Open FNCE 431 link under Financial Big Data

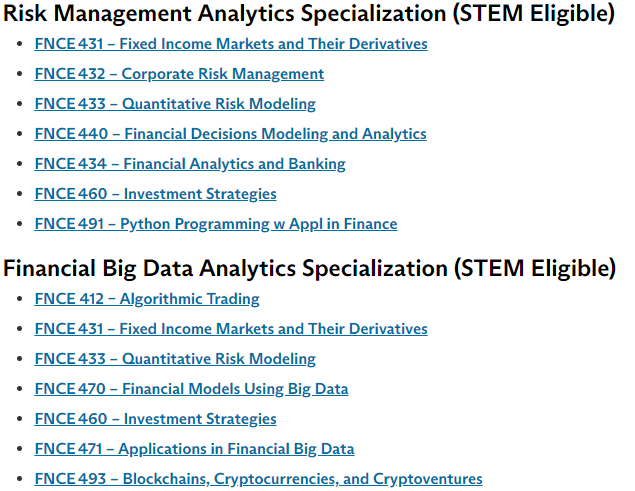coord(231,329)
